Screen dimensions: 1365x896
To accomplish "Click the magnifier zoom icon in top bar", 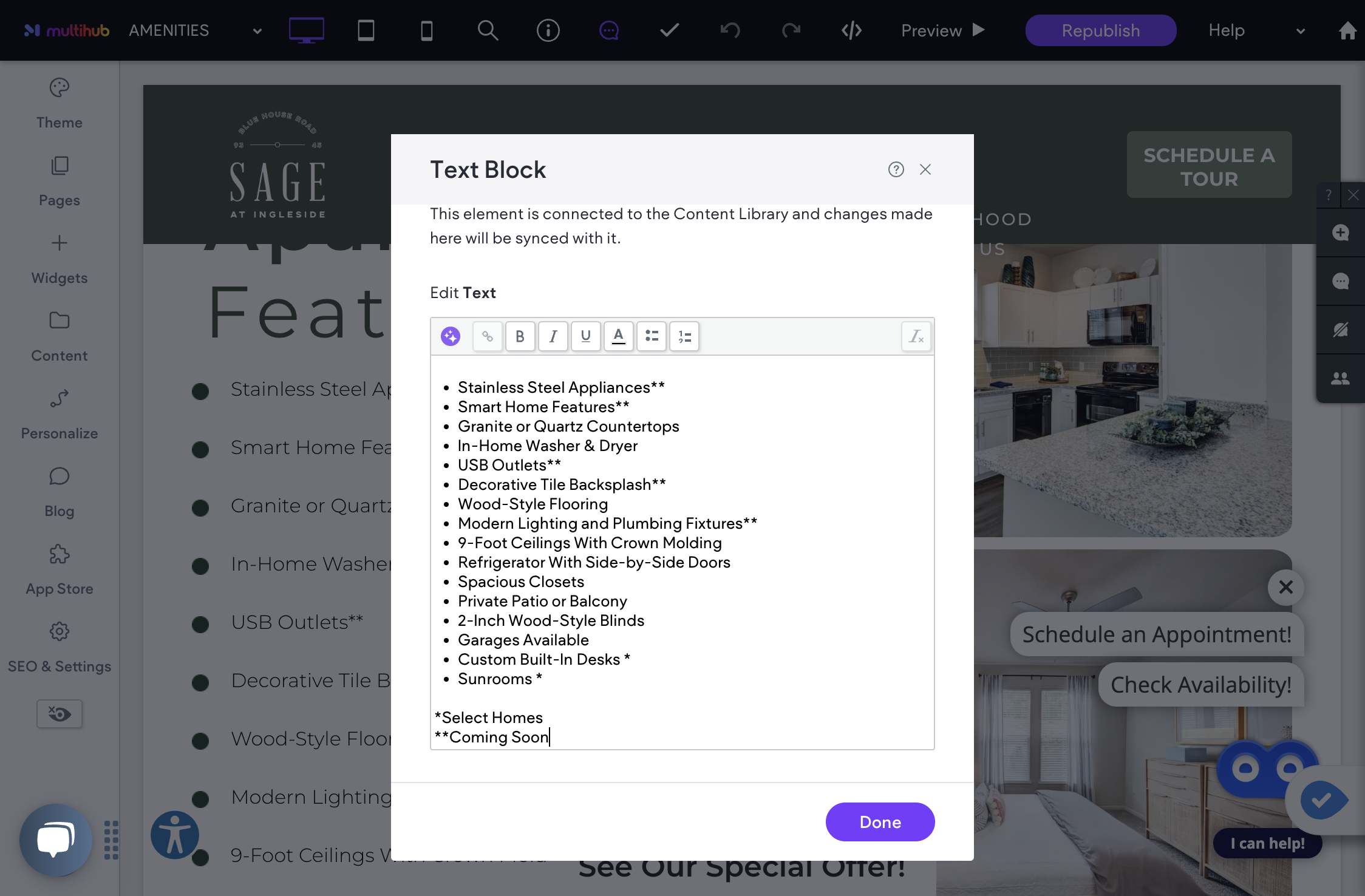I will pos(488,30).
